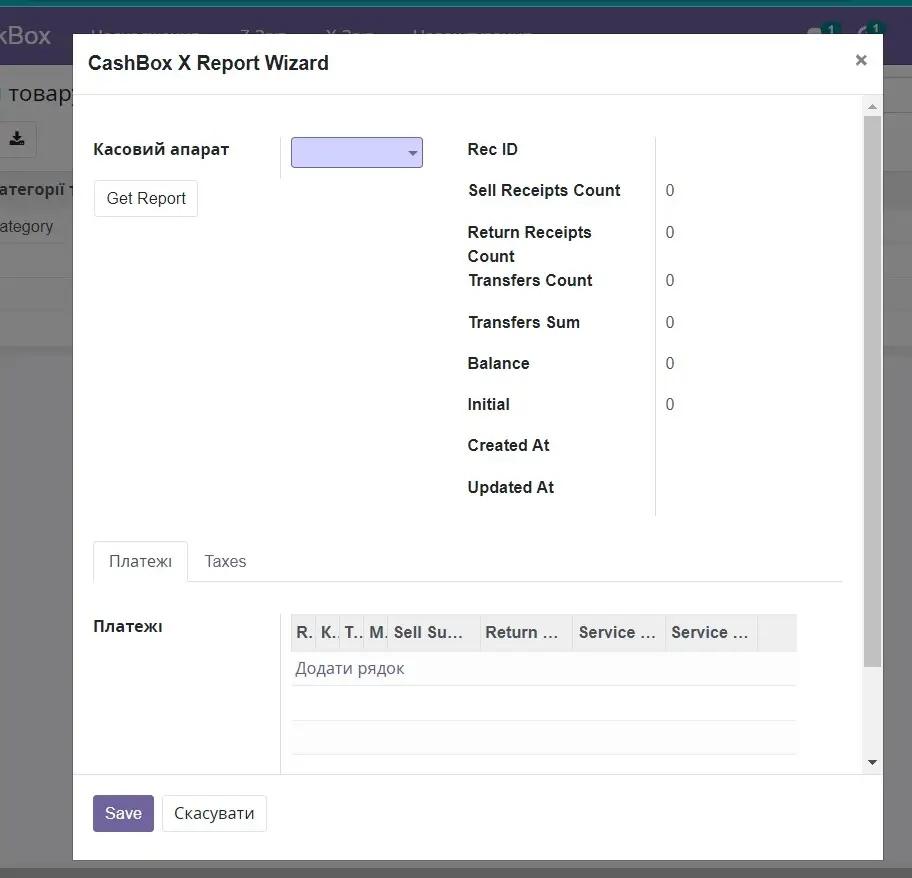The height and width of the screenshot is (878, 912).
Task: Click the last Service column header
Action: click(710, 632)
